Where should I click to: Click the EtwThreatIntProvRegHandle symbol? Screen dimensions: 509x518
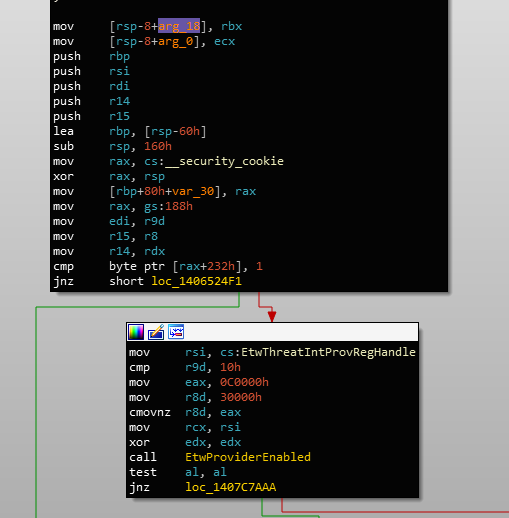(x=328, y=352)
